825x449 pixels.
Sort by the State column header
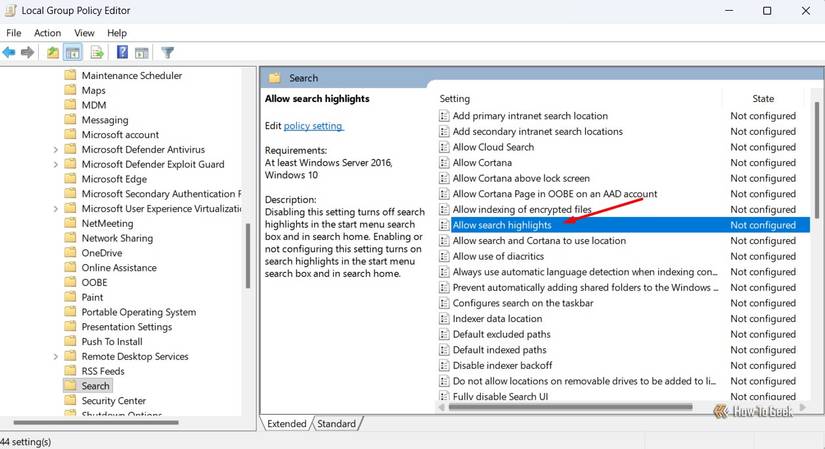click(763, 98)
